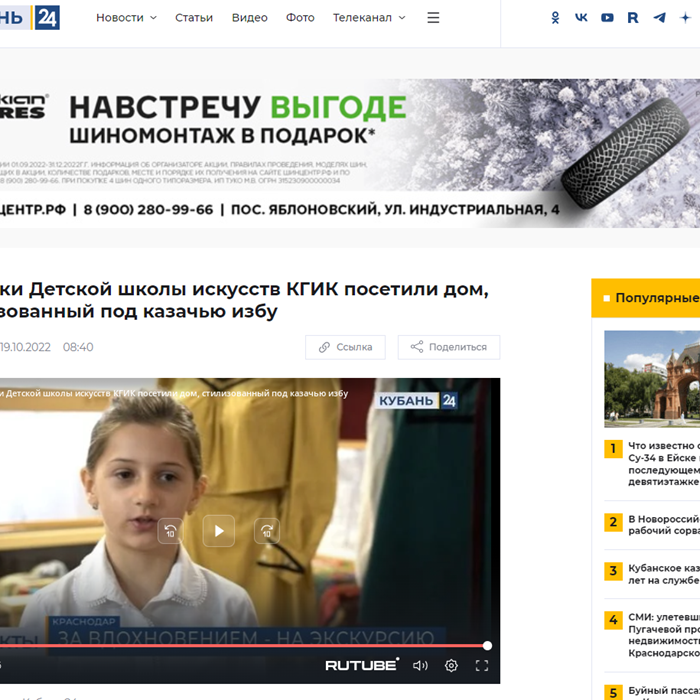Open popular item 3 about Кубанское казачество
Image resolution: width=700 pixels, height=700 pixels.
click(x=652, y=574)
